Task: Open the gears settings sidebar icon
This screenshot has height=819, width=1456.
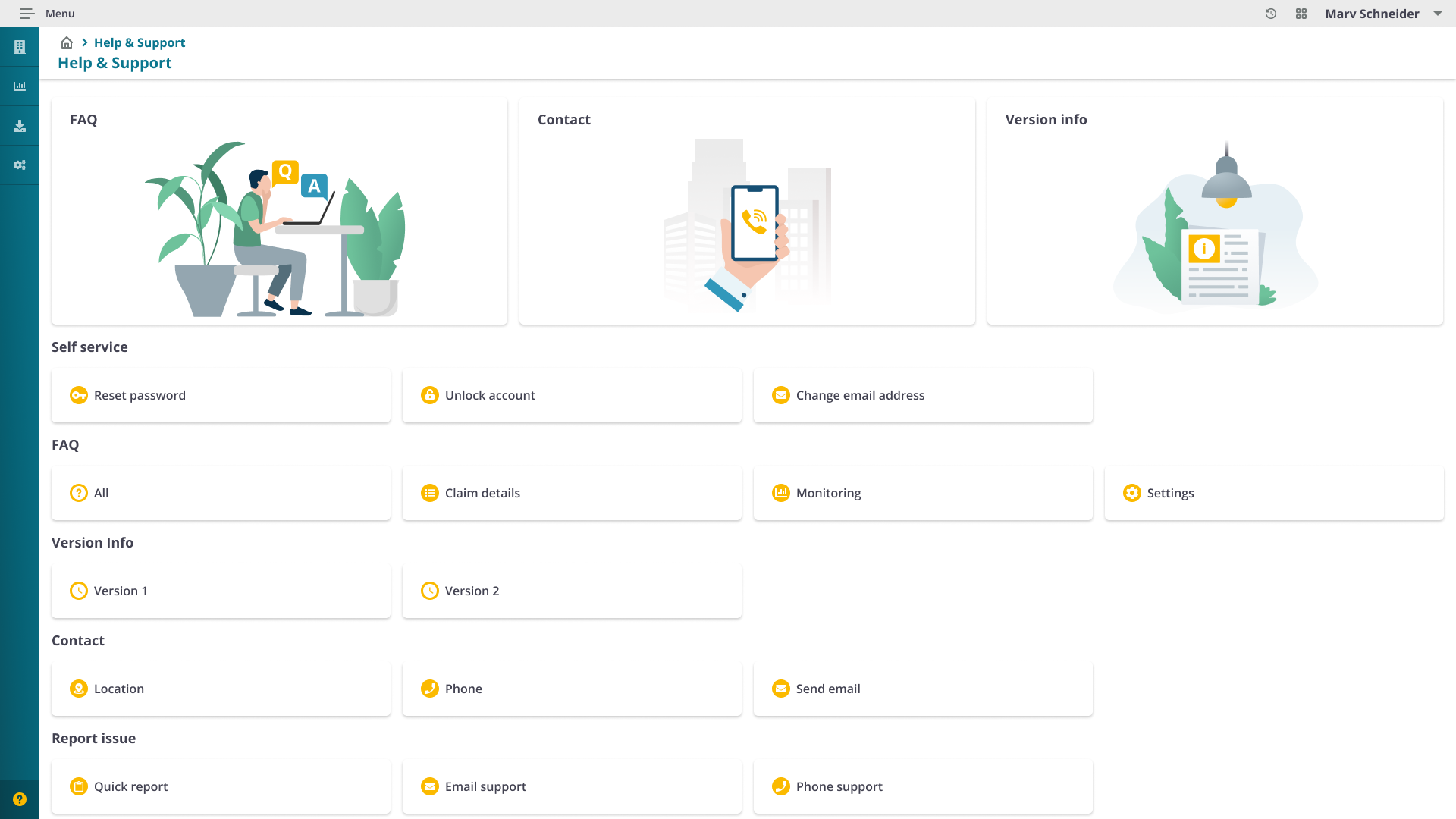Action: coord(20,165)
